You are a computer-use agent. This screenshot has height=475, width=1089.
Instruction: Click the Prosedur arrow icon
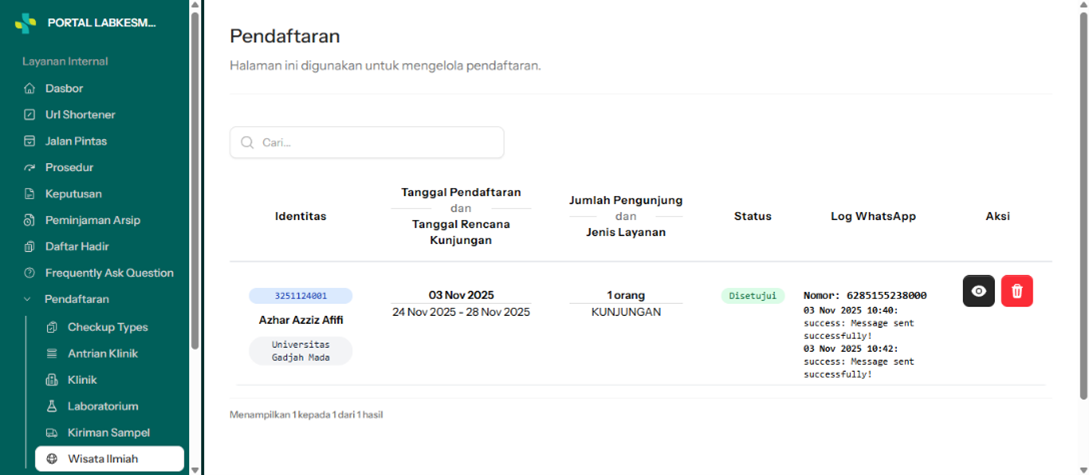(x=29, y=168)
